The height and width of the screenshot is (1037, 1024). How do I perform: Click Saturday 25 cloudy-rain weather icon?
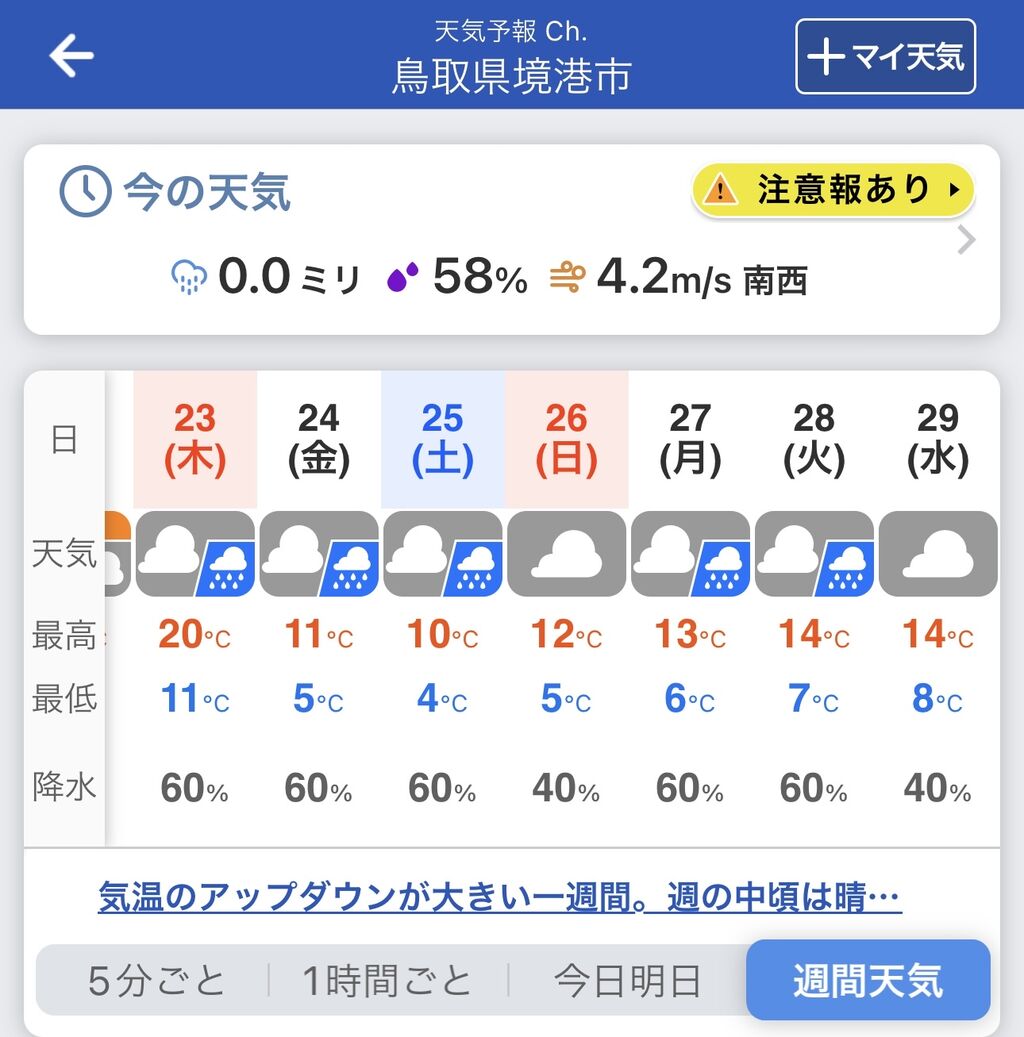pyautogui.click(x=443, y=554)
